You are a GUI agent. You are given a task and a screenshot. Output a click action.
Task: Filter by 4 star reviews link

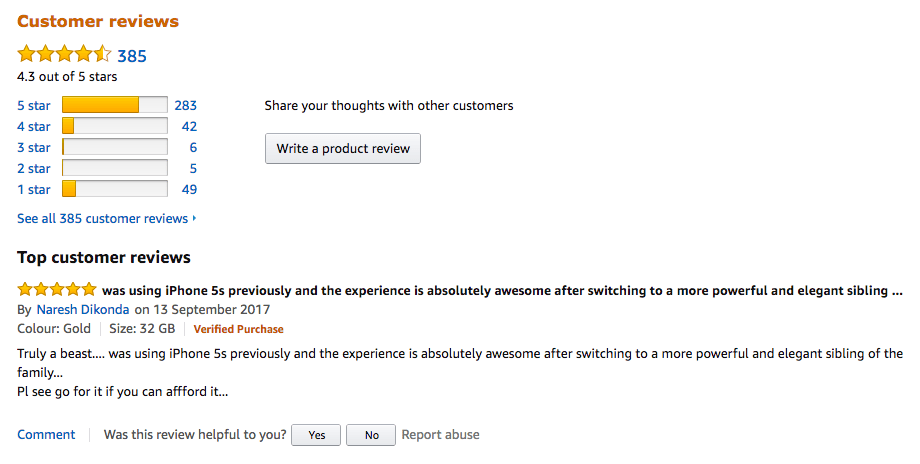34,126
